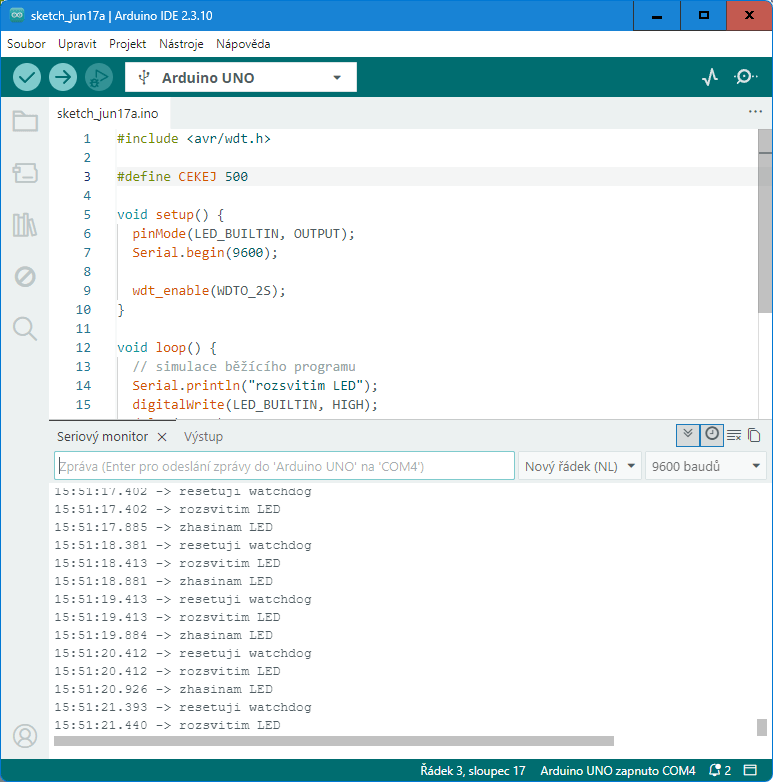Open Boards Manager in the sidebar
773x782 pixels.
25,173
